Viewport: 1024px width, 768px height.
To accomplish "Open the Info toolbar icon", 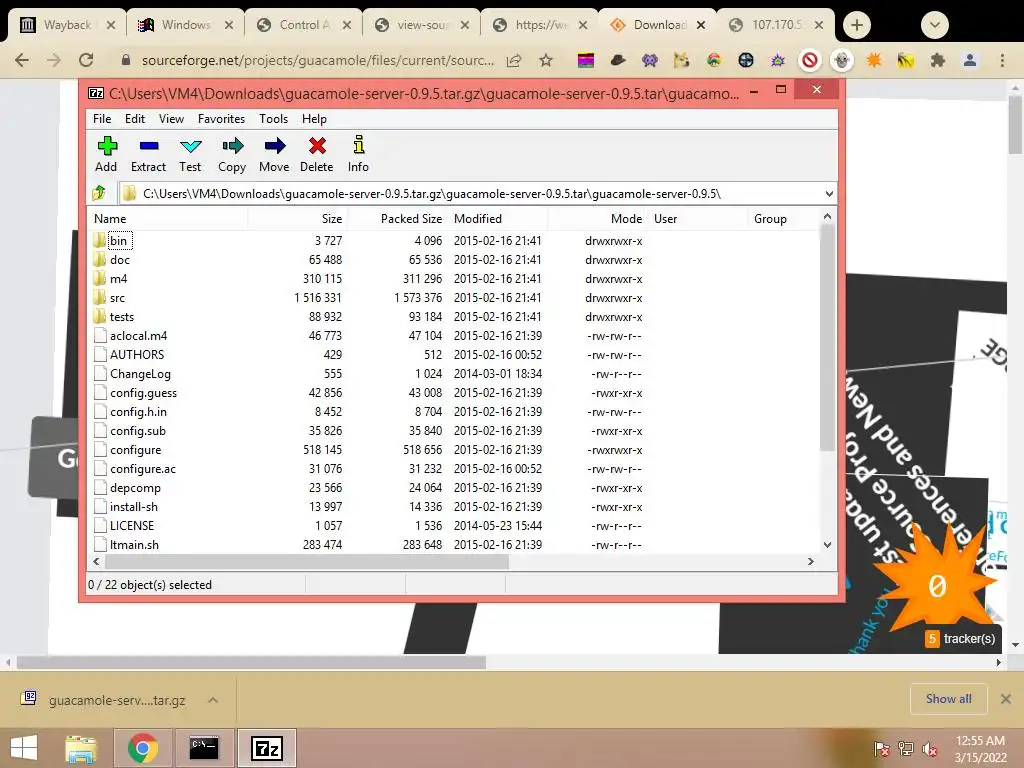I will click(x=359, y=154).
